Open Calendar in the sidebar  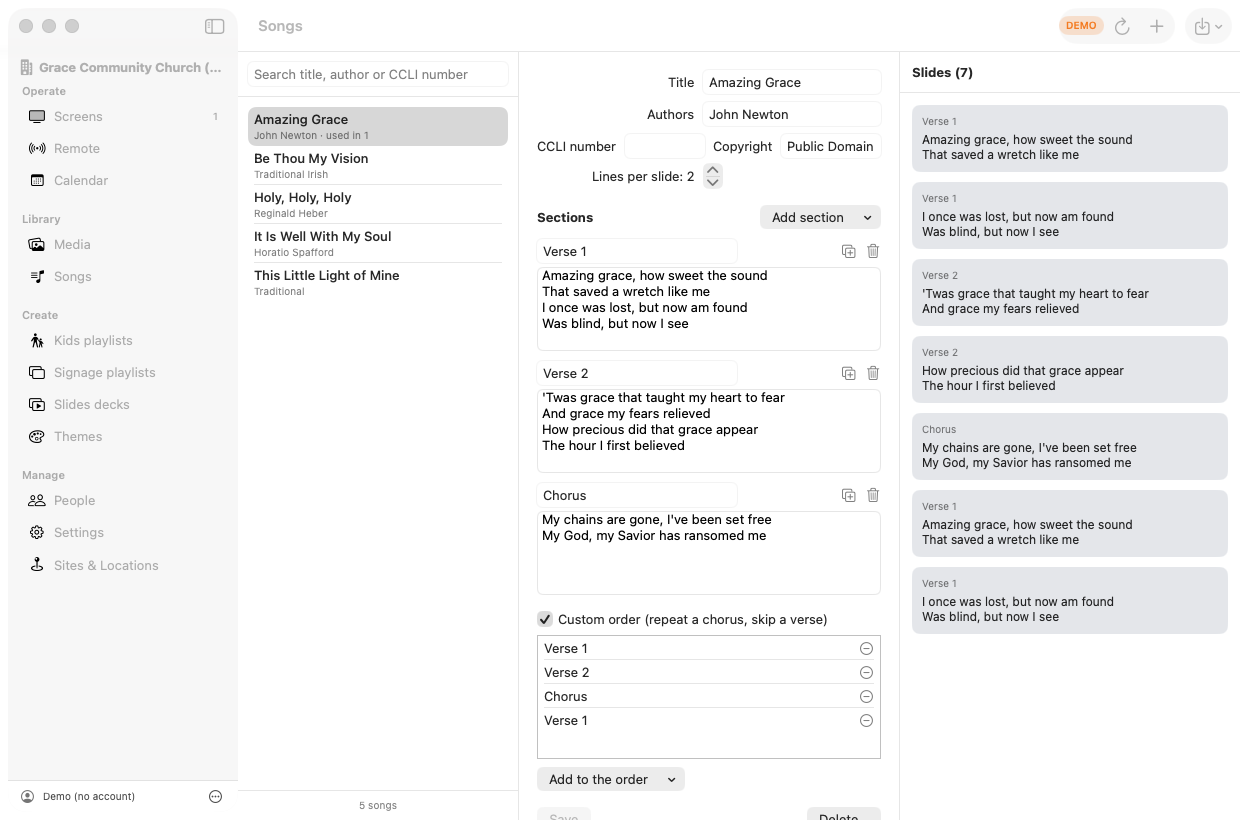click(123, 180)
